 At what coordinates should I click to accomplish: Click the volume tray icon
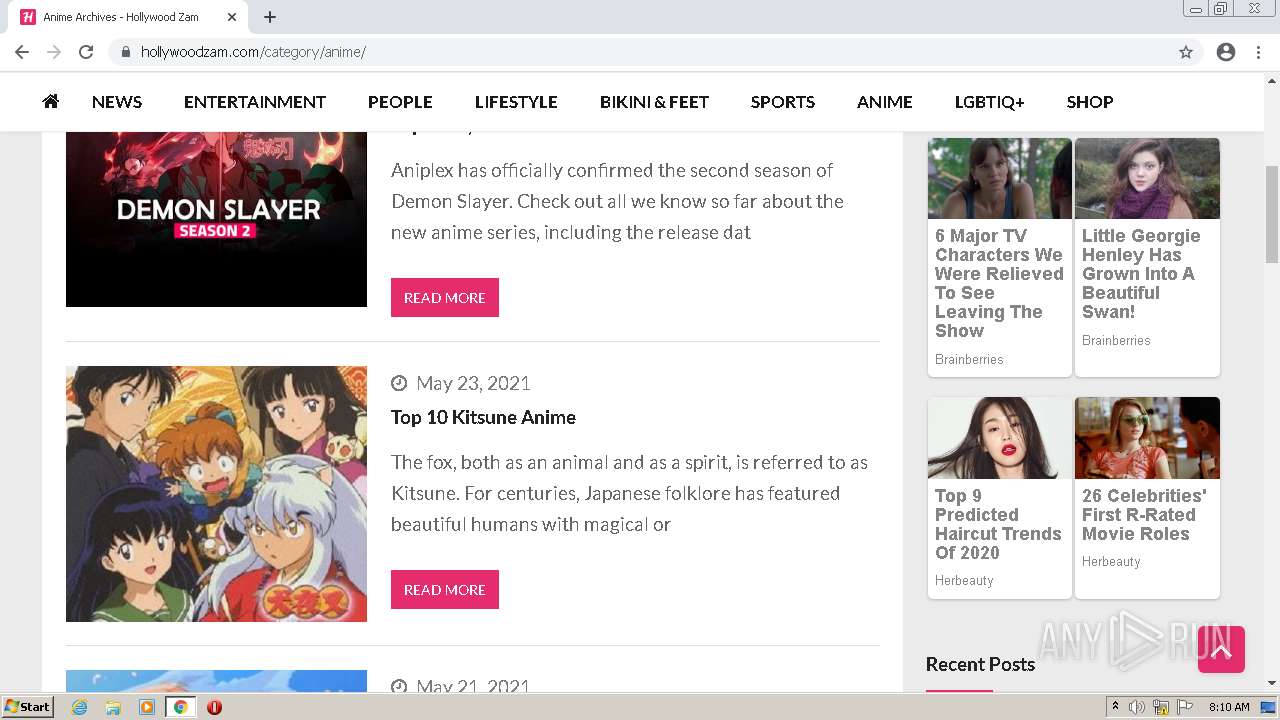click(x=1137, y=707)
